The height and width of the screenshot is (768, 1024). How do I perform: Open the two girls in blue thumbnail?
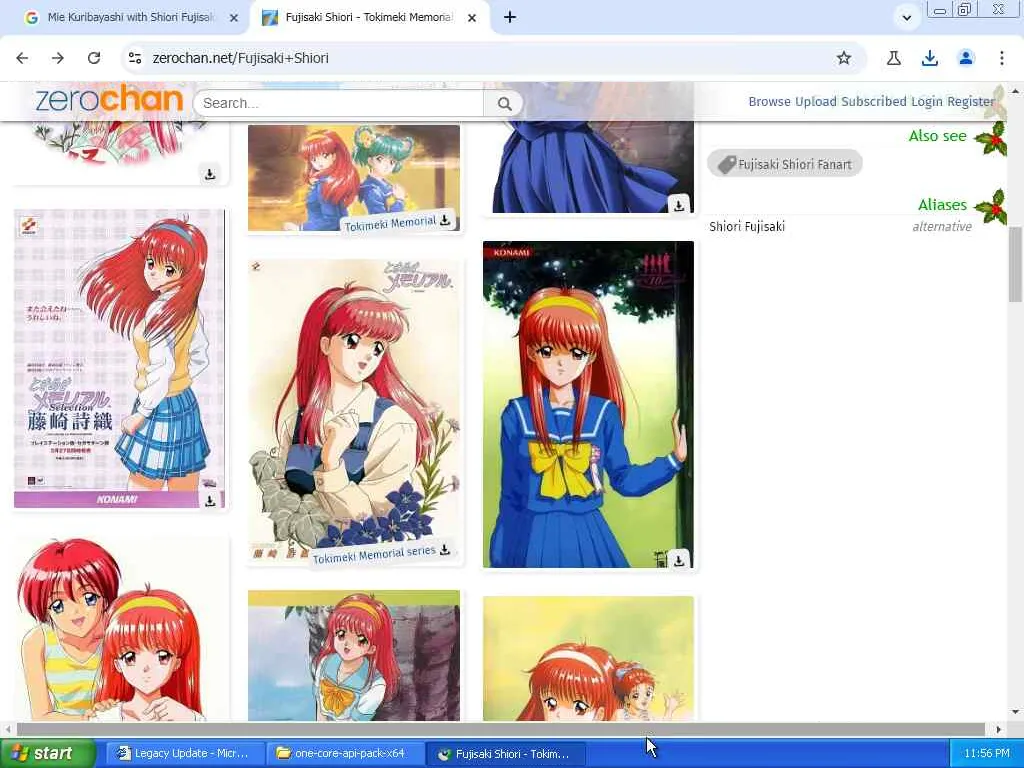coord(353,178)
